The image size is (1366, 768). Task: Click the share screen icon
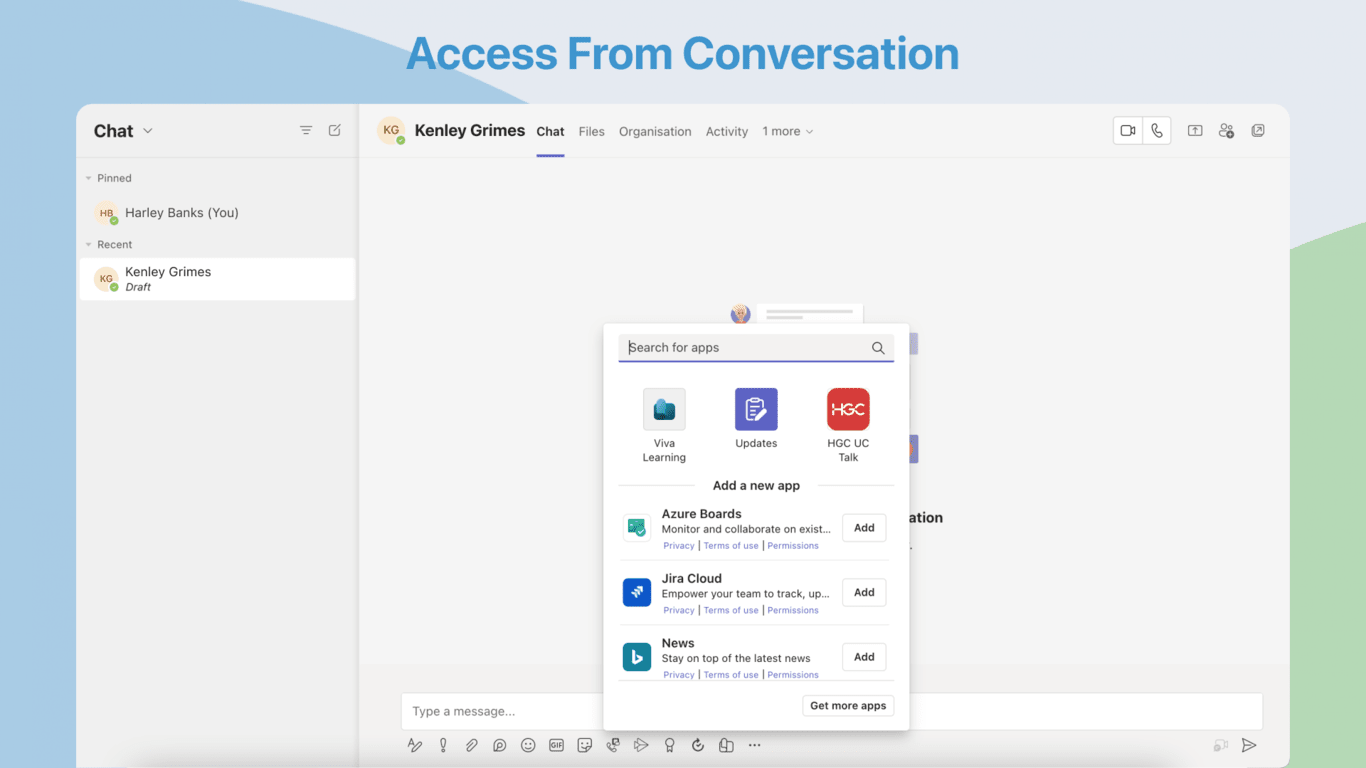click(x=1195, y=131)
